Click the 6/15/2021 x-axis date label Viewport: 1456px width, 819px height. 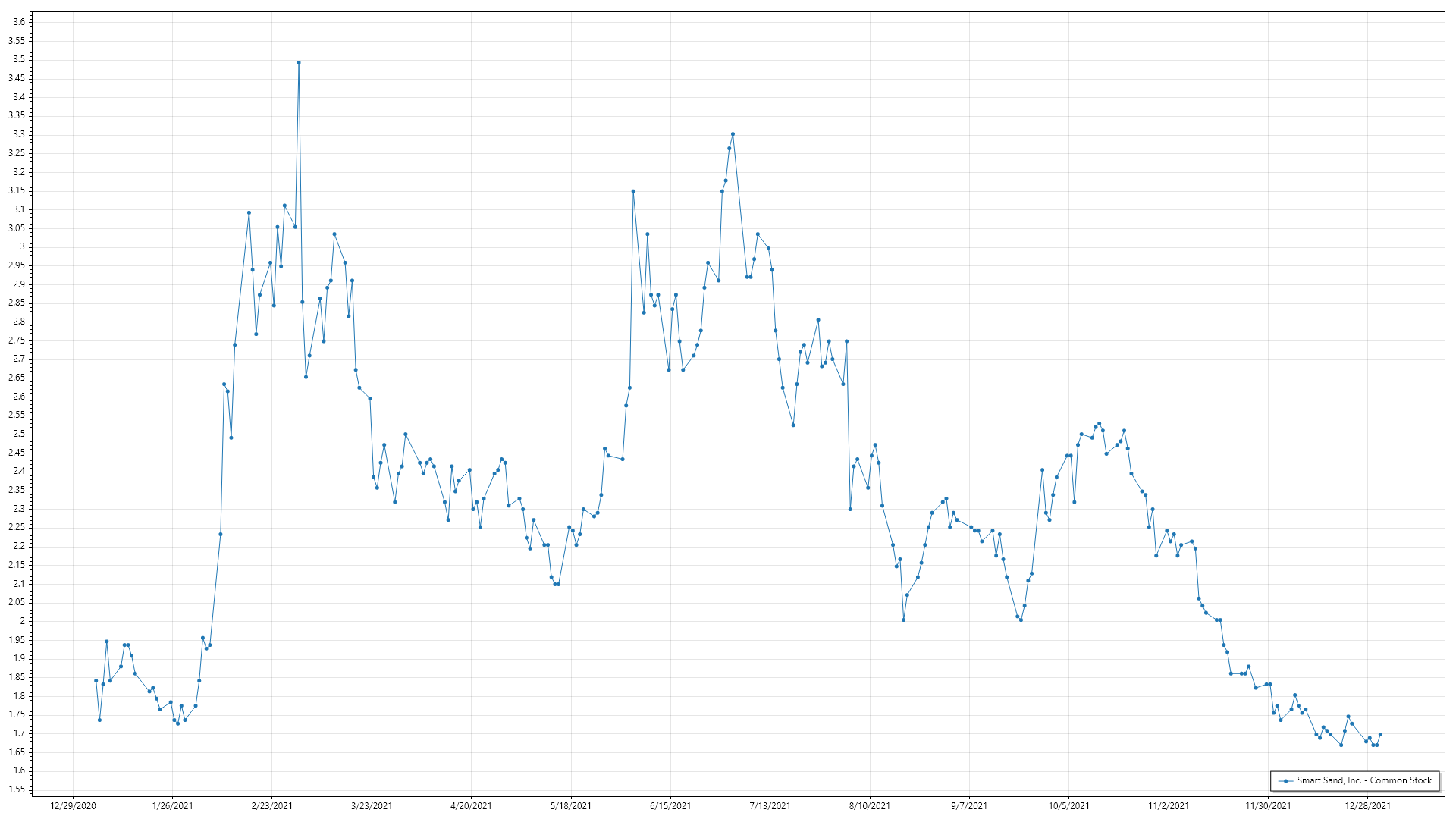pos(670,805)
